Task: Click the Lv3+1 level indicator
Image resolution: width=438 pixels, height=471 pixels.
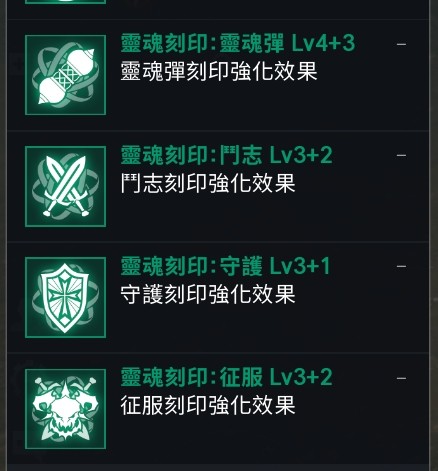Action: (x=300, y=266)
